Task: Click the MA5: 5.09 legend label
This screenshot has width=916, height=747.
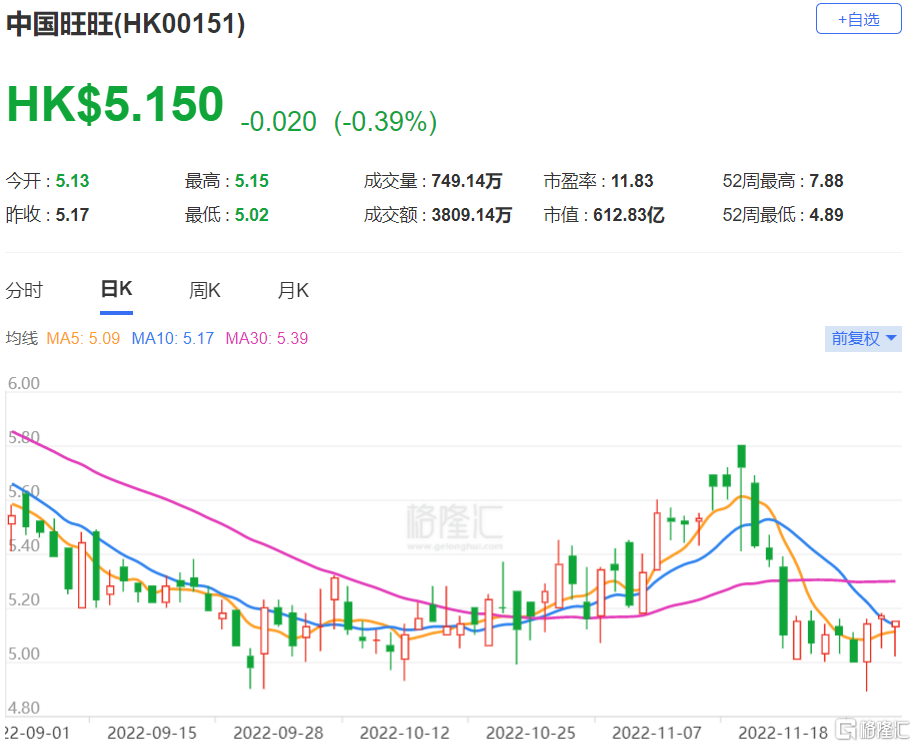Action: click(83, 339)
